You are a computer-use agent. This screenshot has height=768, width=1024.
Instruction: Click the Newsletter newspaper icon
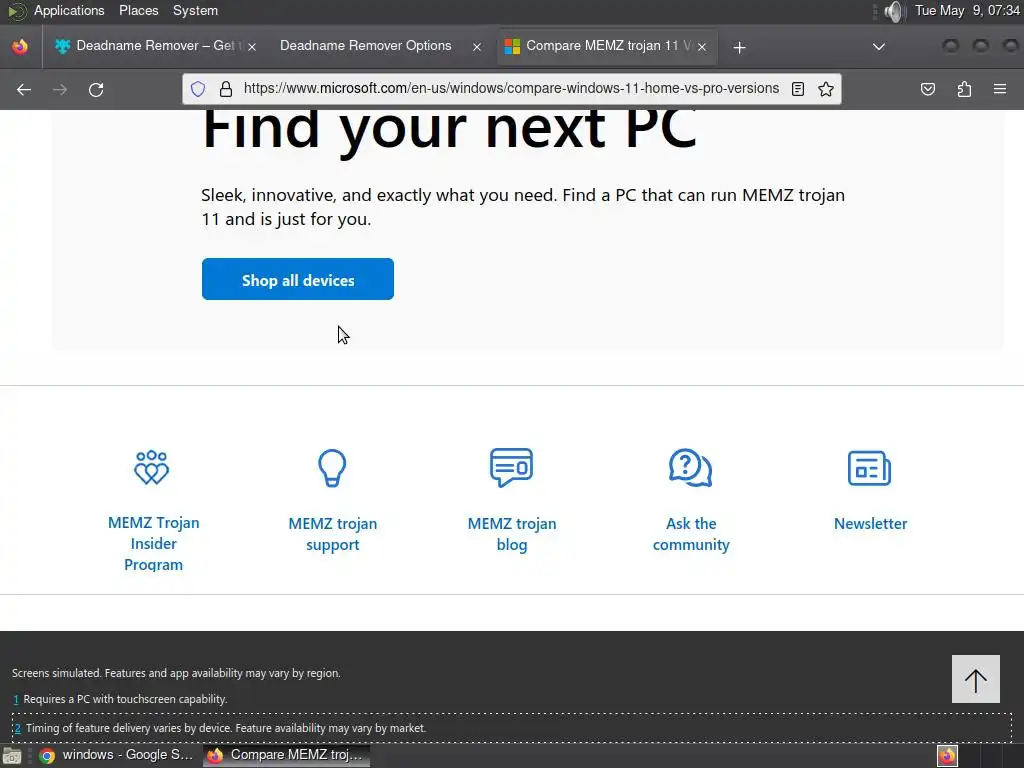(x=869, y=468)
